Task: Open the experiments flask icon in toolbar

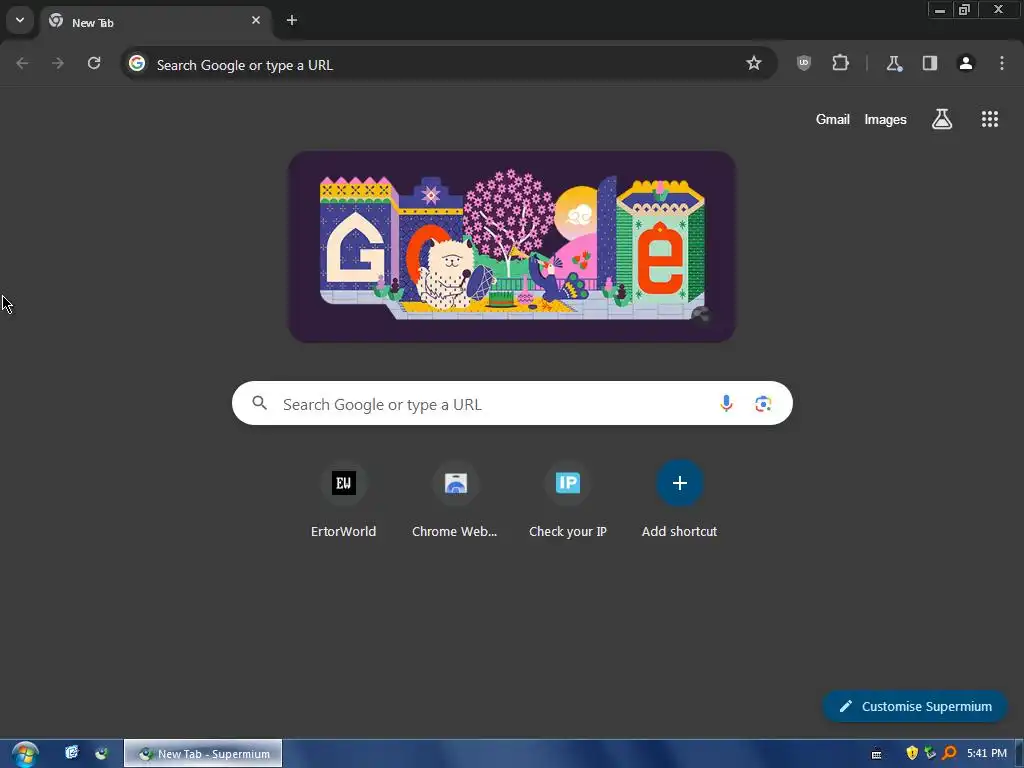Action: [893, 63]
